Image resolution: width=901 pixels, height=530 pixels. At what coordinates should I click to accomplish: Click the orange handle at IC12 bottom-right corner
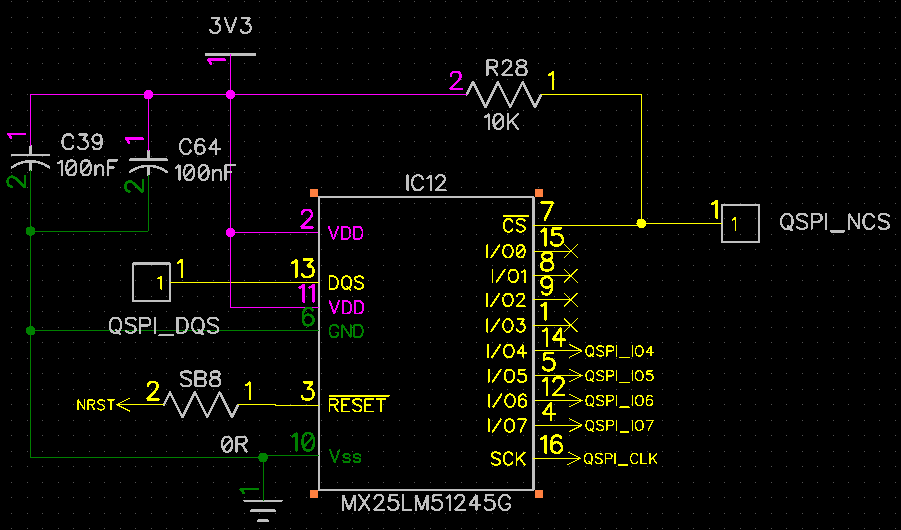click(x=538, y=494)
